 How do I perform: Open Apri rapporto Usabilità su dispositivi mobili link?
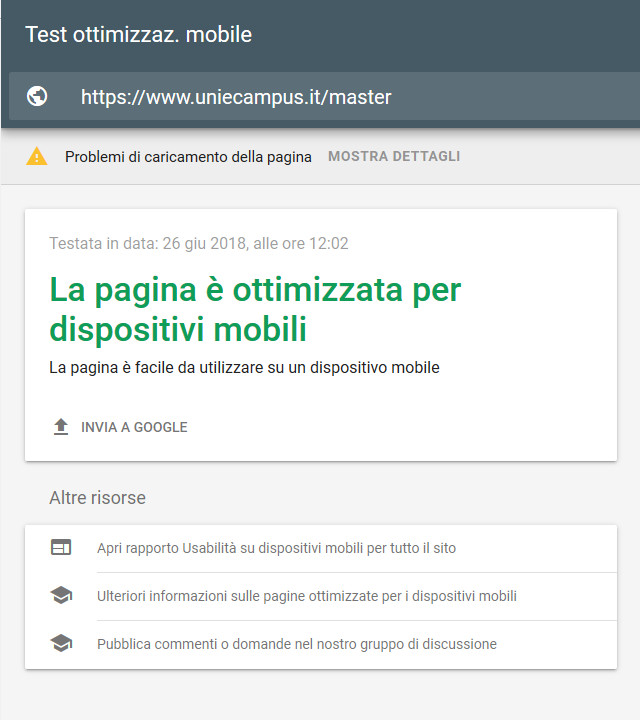(276, 548)
